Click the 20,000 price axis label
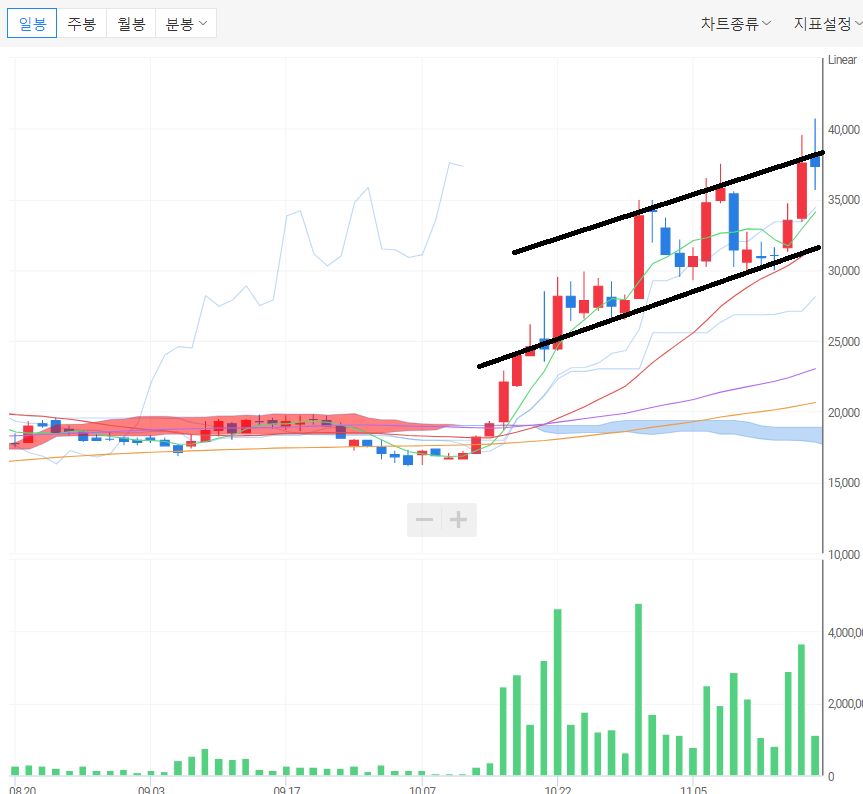This screenshot has width=863, height=794. (x=843, y=413)
